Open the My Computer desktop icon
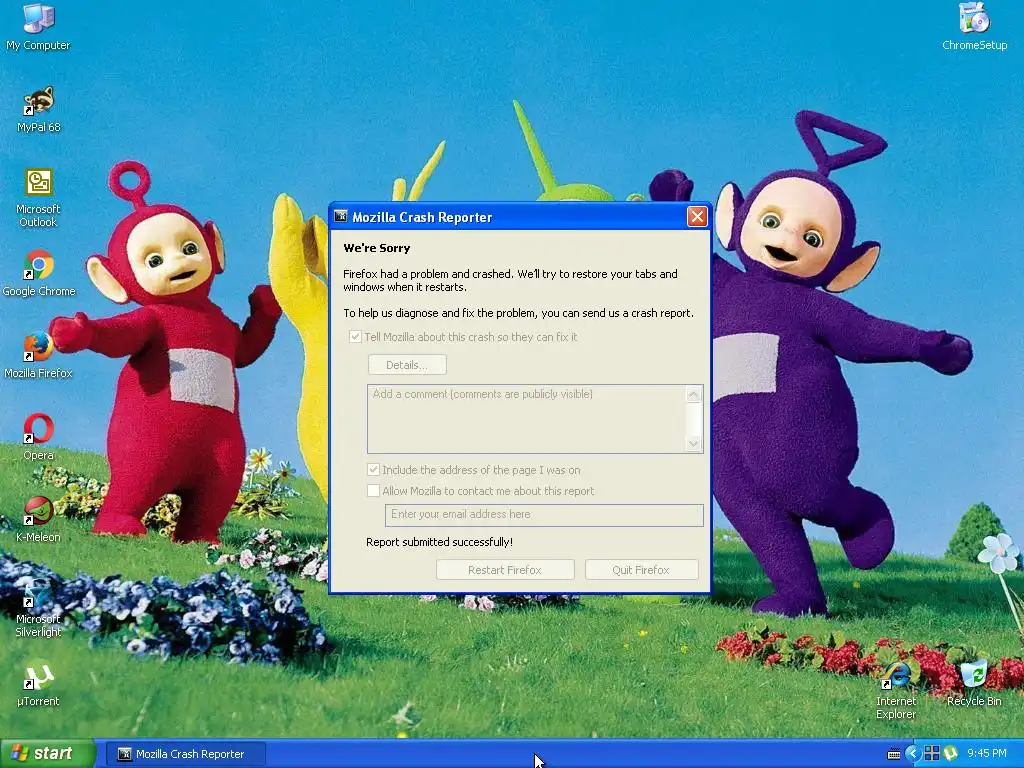 [x=38, y=26]
